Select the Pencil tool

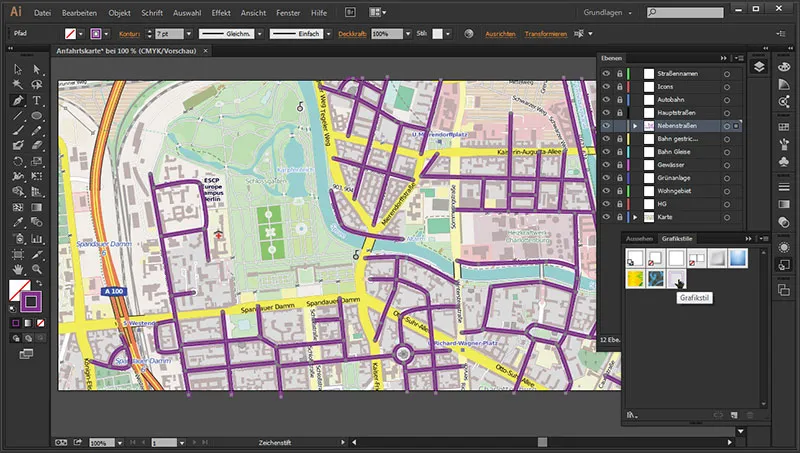coord(37,131)
